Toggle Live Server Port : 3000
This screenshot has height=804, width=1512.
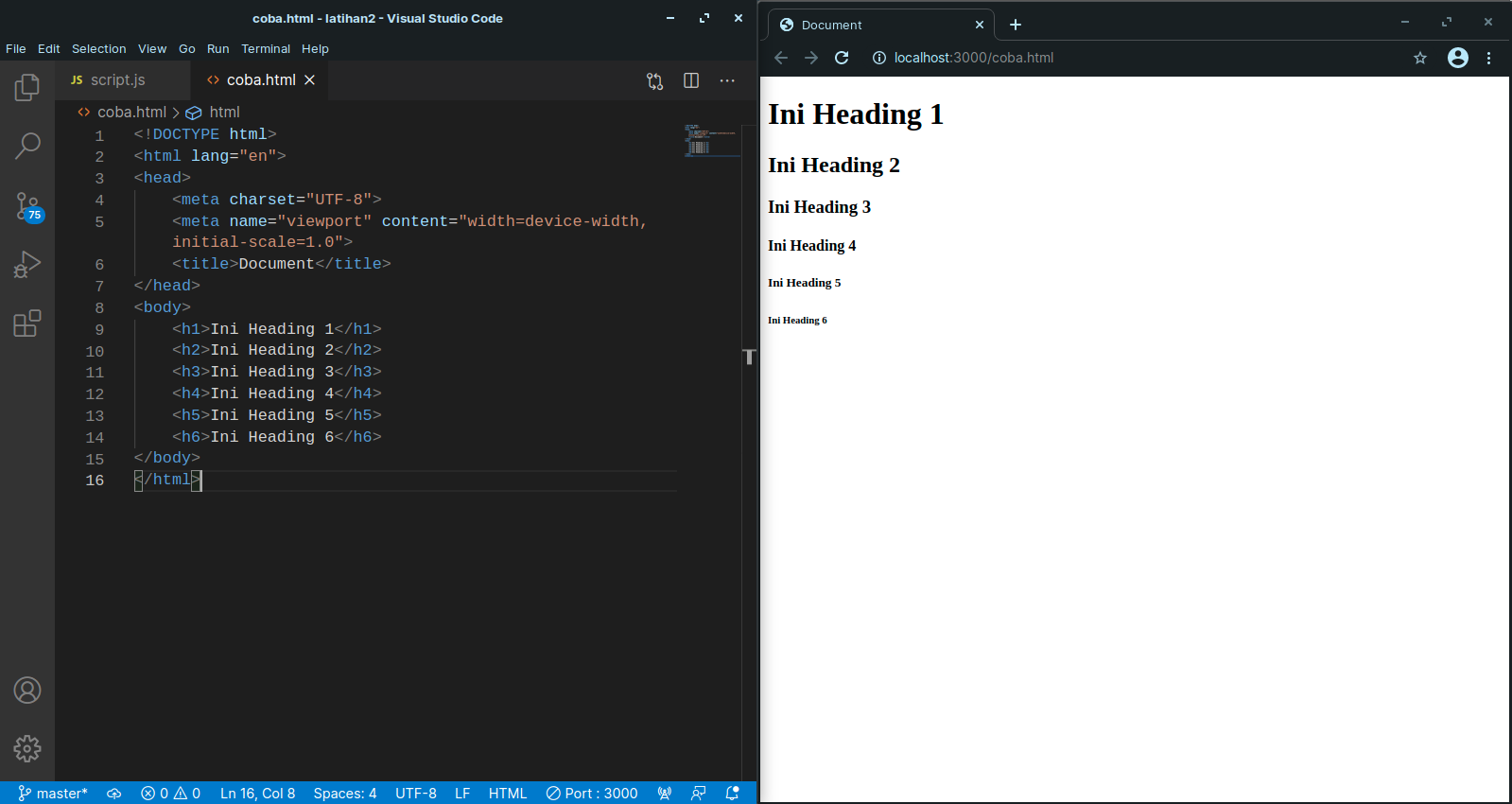tap(592, 794)
